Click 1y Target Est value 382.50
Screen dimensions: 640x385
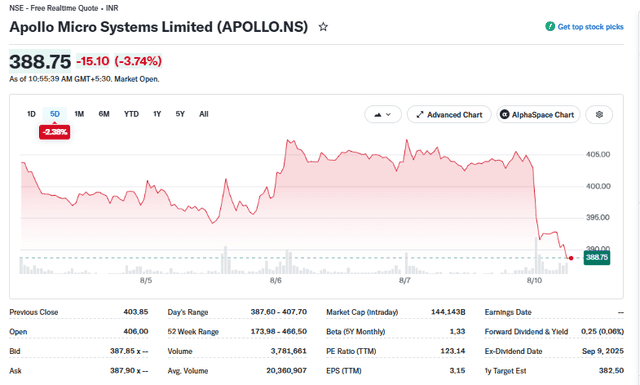click(611, 371)
